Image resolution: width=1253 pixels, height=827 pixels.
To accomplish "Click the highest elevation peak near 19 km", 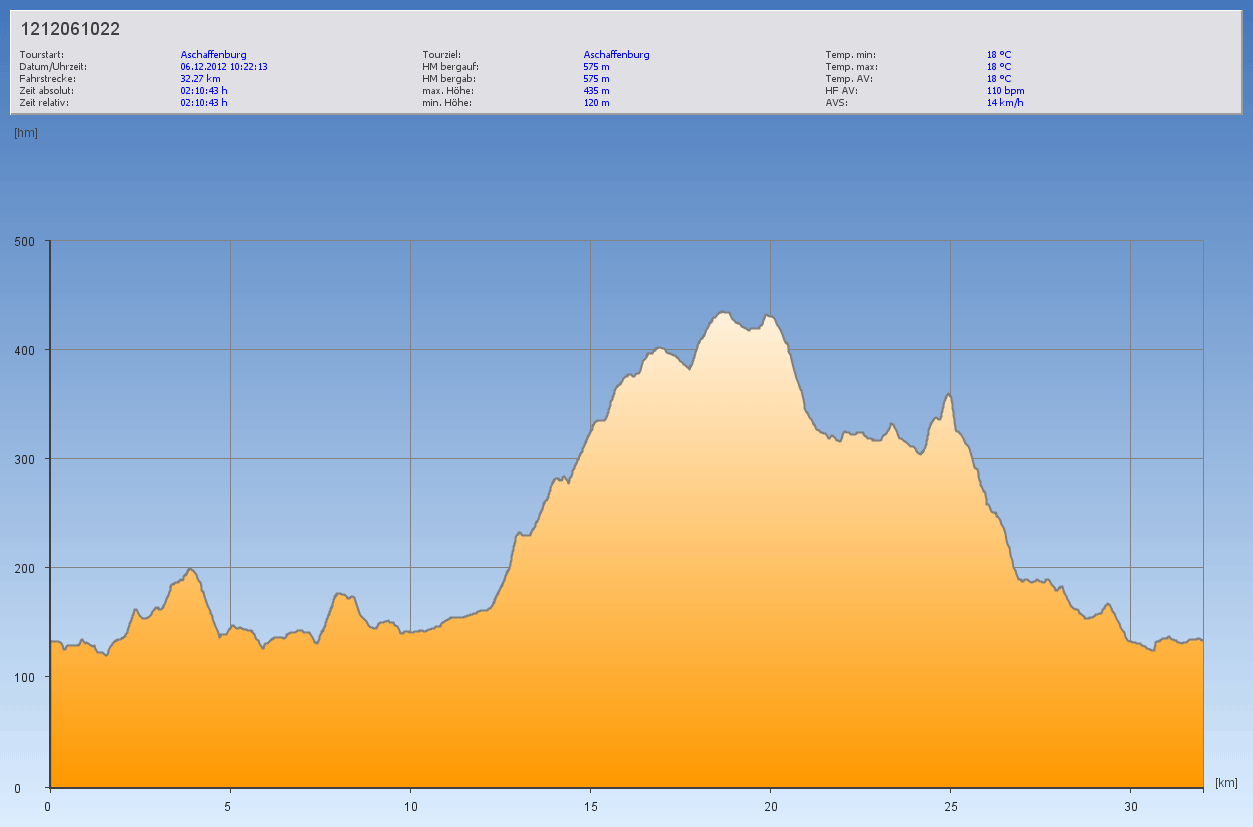I will click(x=723, y=313).
